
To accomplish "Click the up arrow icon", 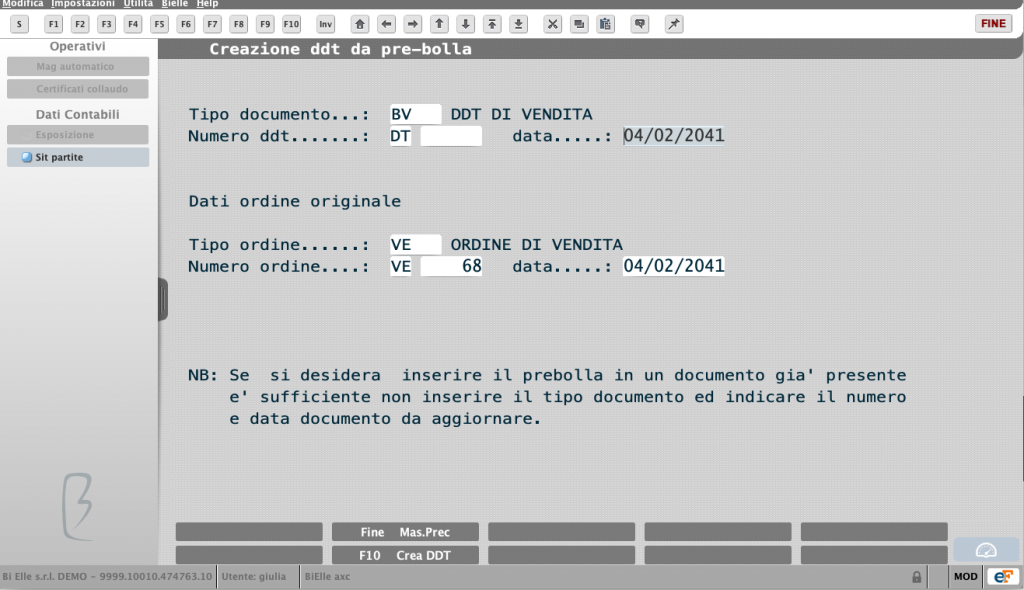I will 440,24.
